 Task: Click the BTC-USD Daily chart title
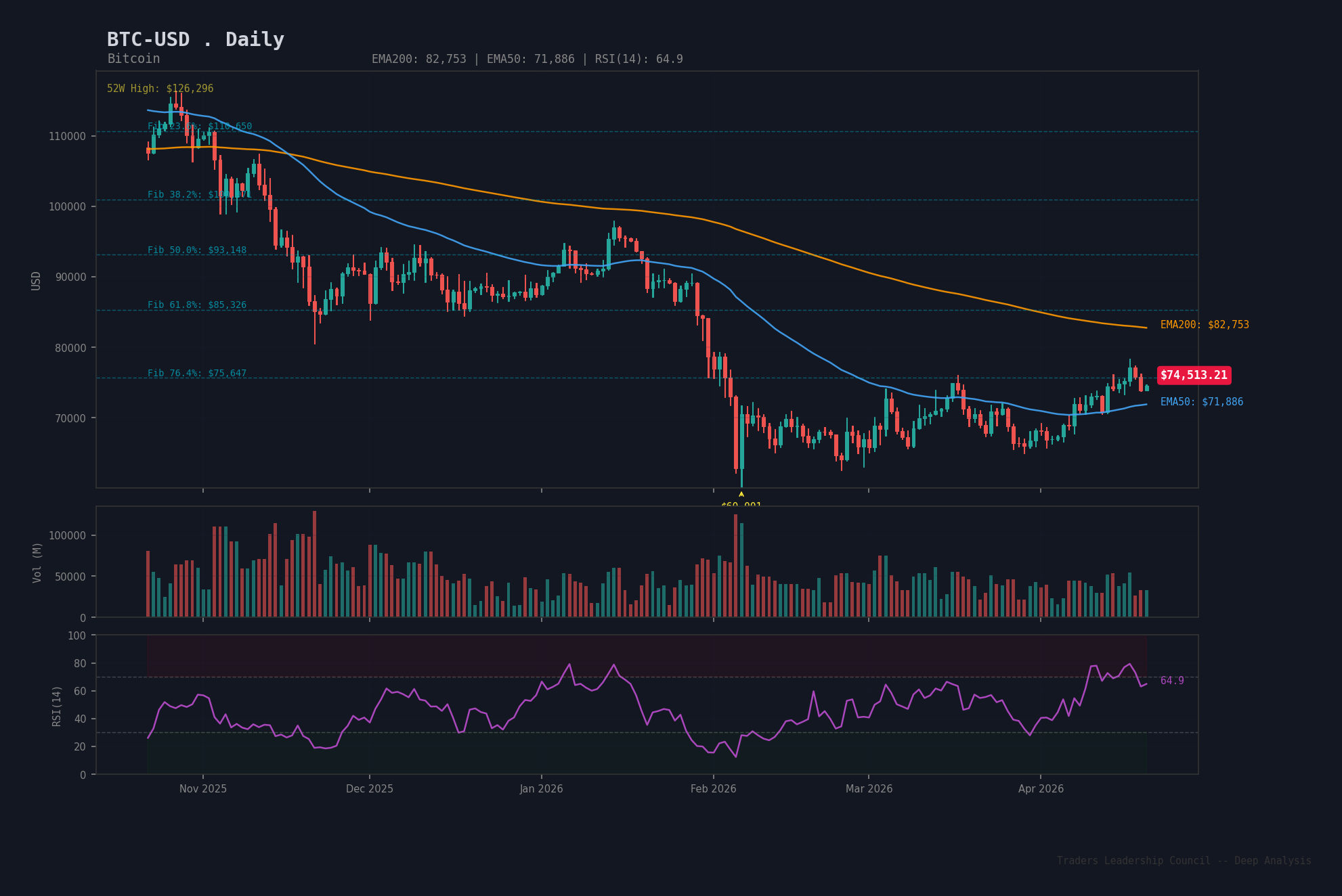[195, 39]
